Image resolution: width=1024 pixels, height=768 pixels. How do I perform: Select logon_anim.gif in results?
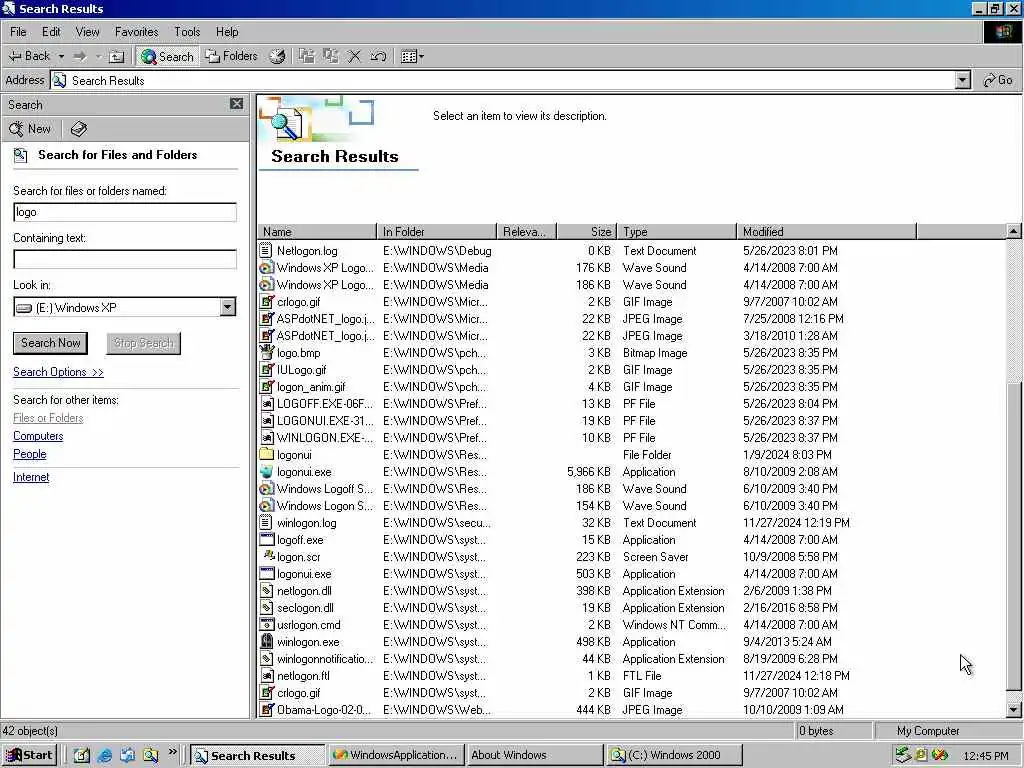coord(311,387)
